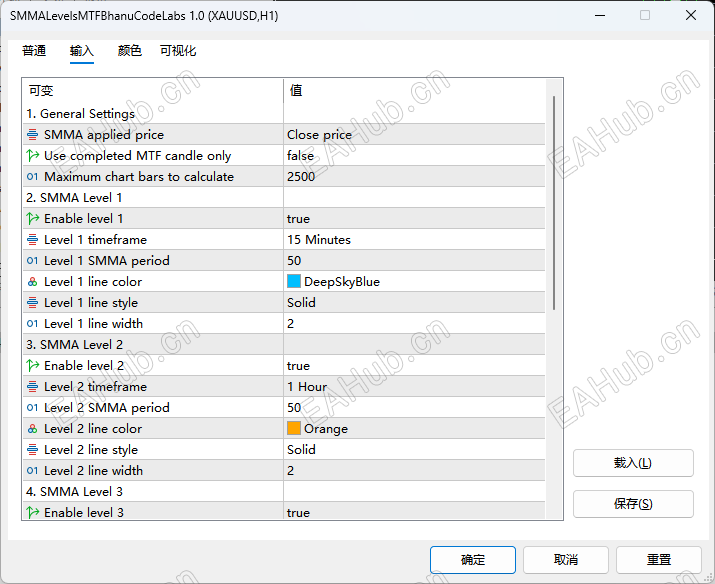Open the SMMA applied price Close price dropdown
Screen dimensions: 715x584
414,135
